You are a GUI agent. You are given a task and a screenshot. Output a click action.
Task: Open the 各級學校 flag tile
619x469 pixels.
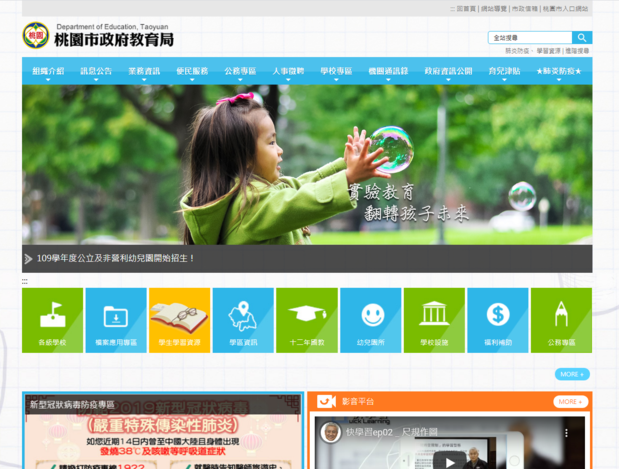[53, 320]
